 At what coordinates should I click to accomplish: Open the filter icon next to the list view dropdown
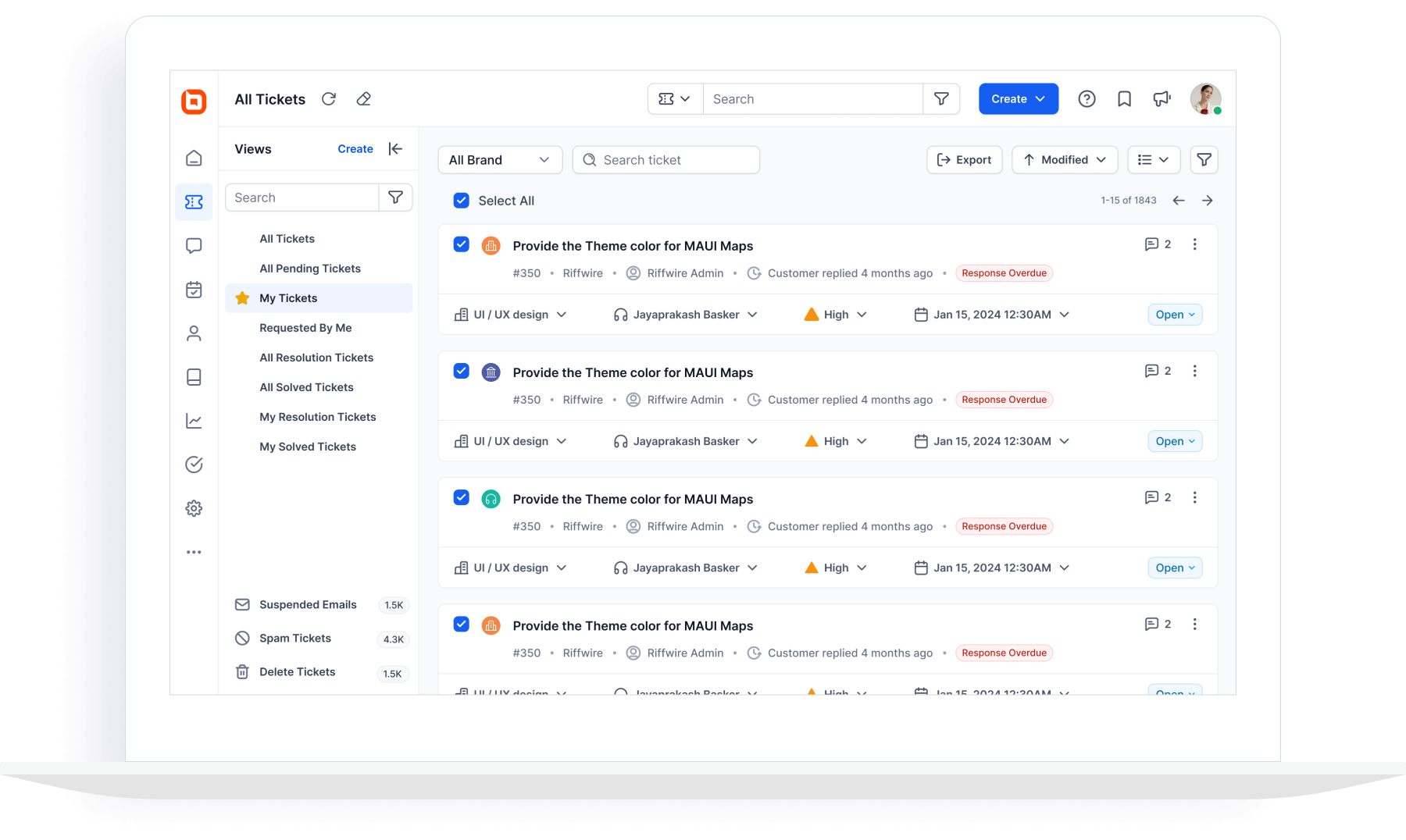click(x=1204, y=160)
